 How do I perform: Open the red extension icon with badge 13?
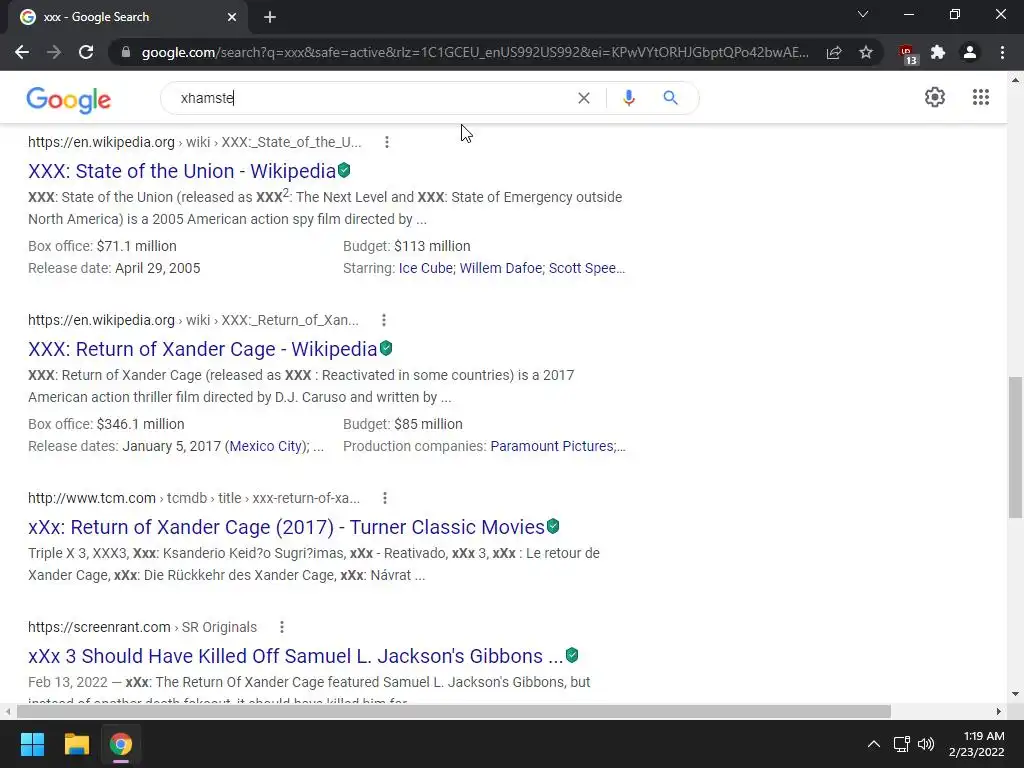click(x=907, y=54)
